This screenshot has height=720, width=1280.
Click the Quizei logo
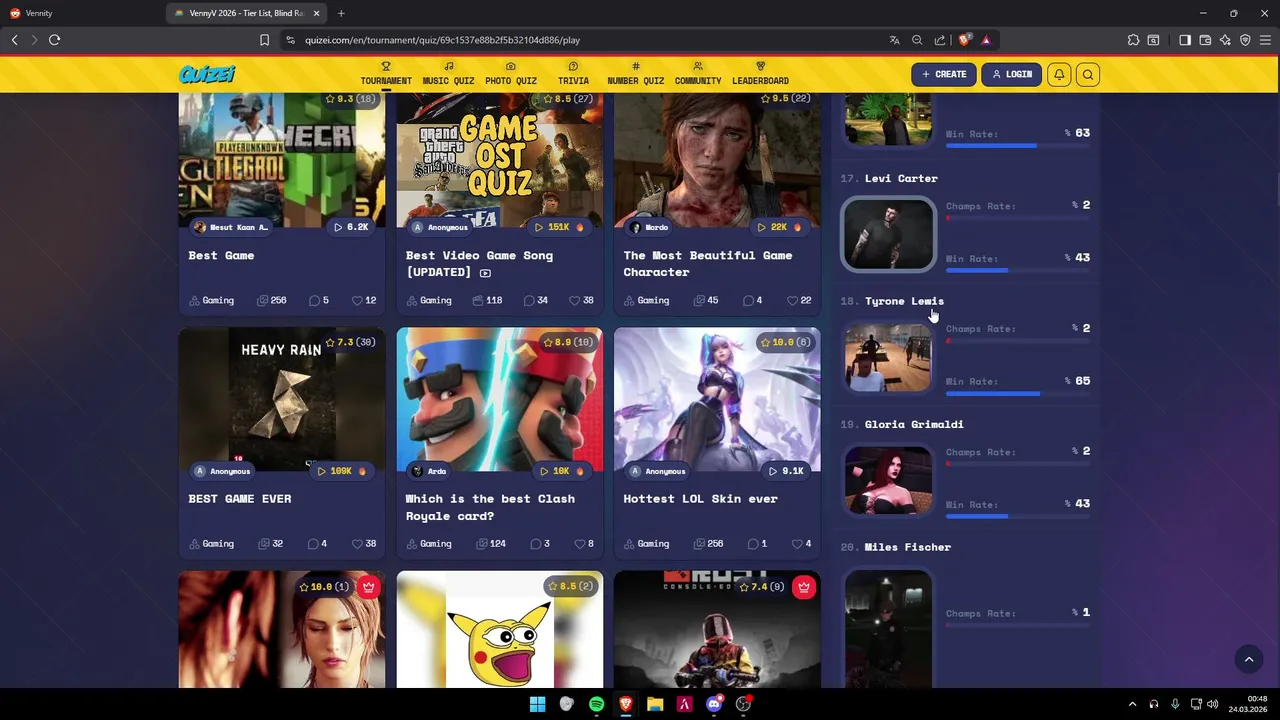click(207, 74)
